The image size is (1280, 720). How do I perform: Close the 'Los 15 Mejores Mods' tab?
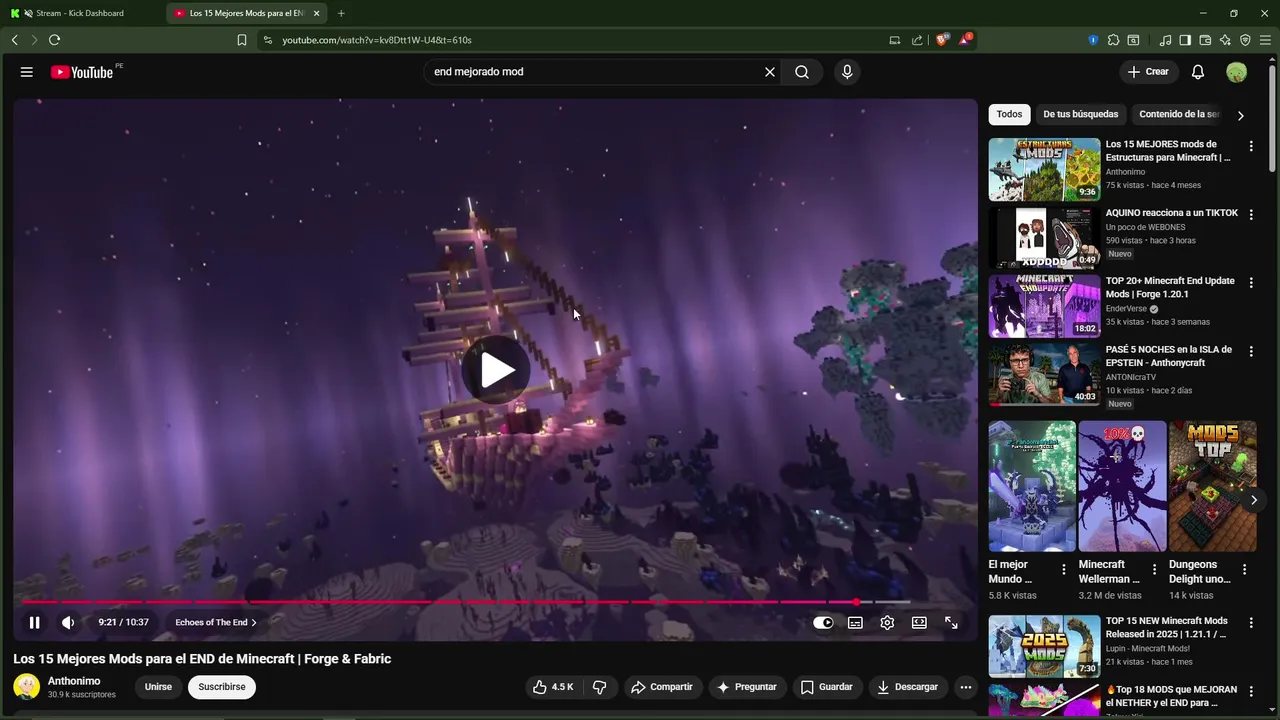[x=317, y=13]
